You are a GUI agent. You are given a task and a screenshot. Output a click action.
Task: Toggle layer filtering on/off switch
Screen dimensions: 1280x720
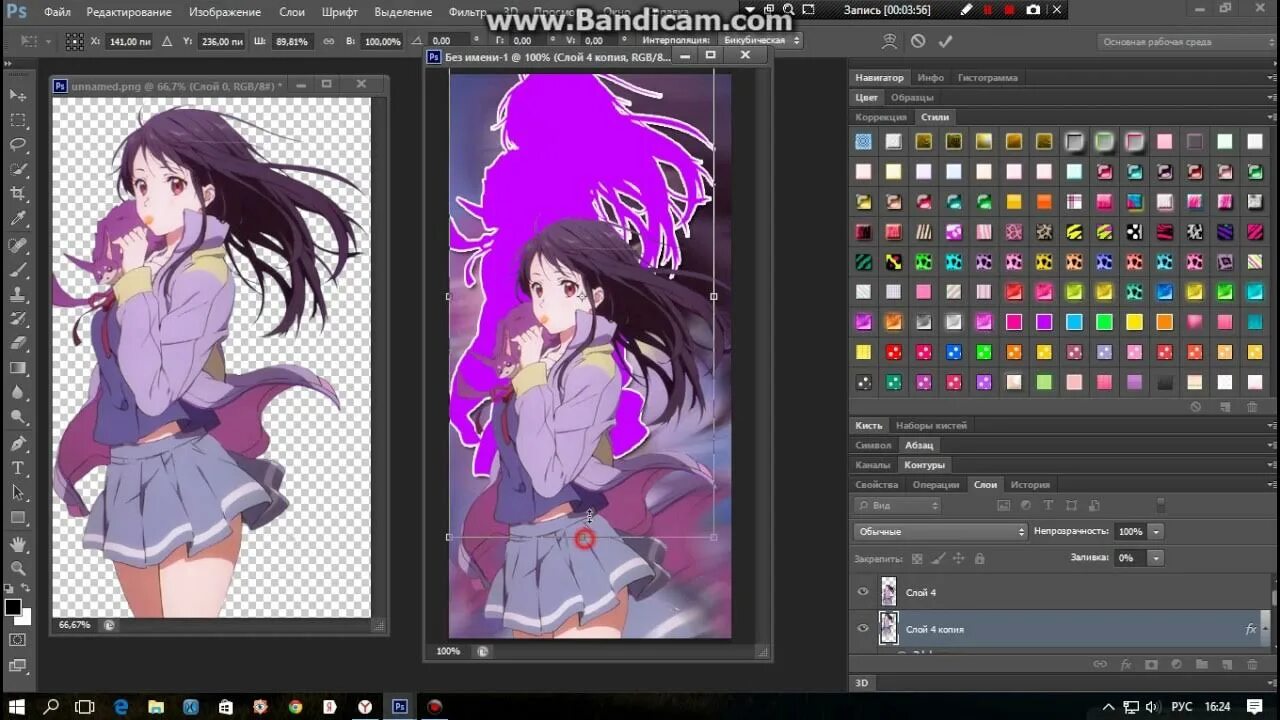click(x=1161, y=506)
